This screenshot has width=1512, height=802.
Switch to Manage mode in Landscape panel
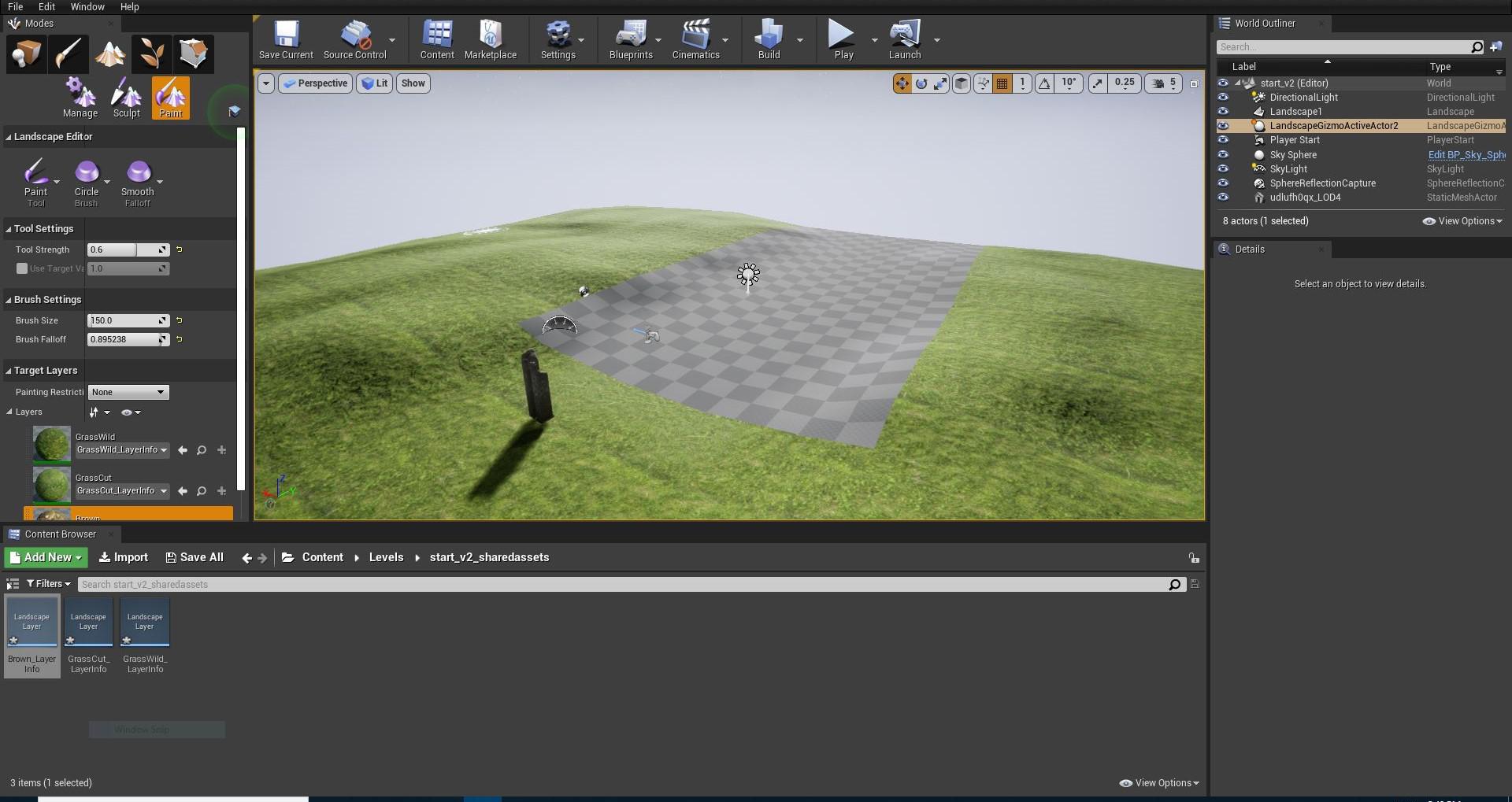pyautogui.click(x=80, y=96)
